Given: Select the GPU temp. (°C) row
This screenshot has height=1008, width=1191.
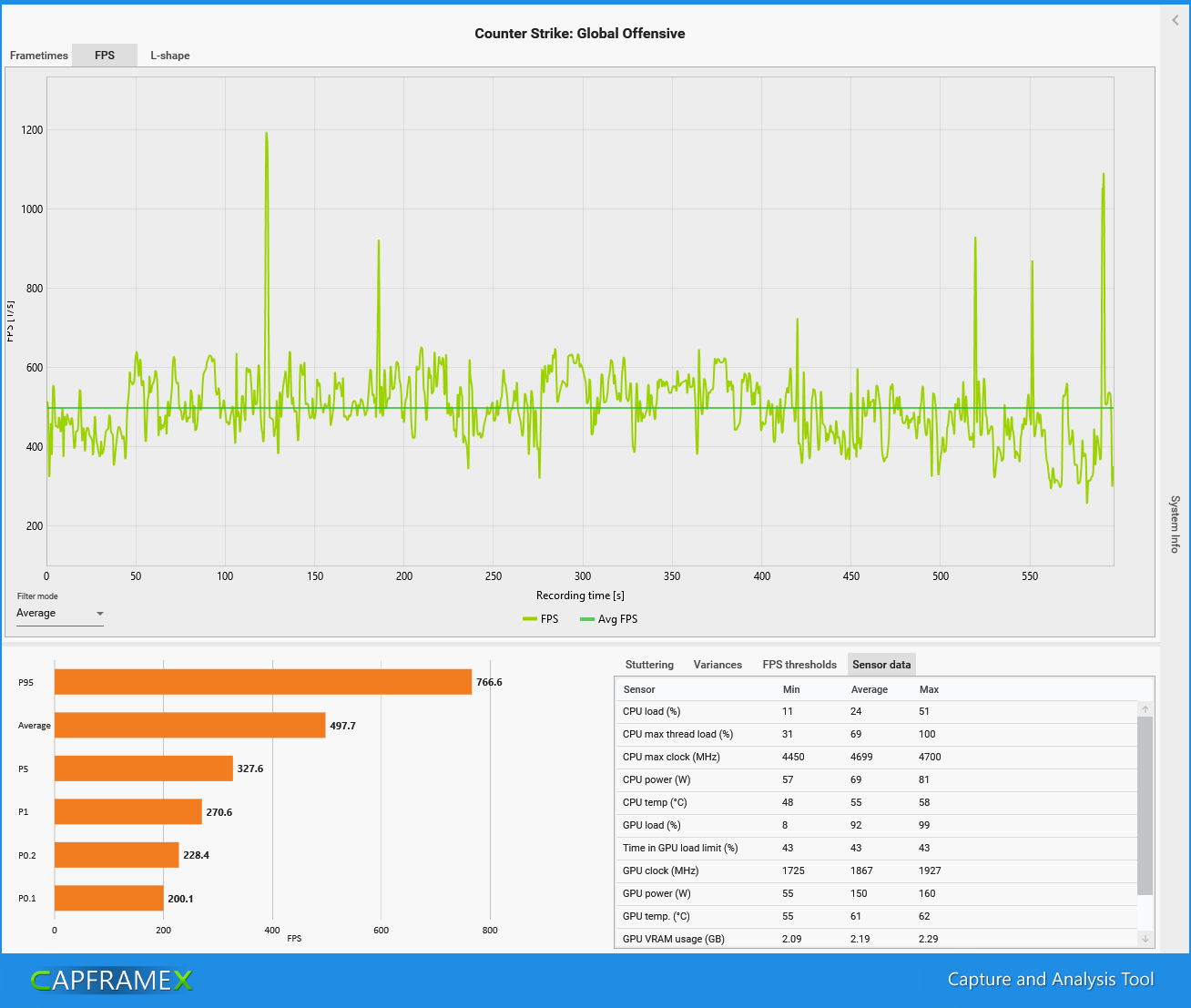Looking at the screenshot, I should [x=877, y=917].
